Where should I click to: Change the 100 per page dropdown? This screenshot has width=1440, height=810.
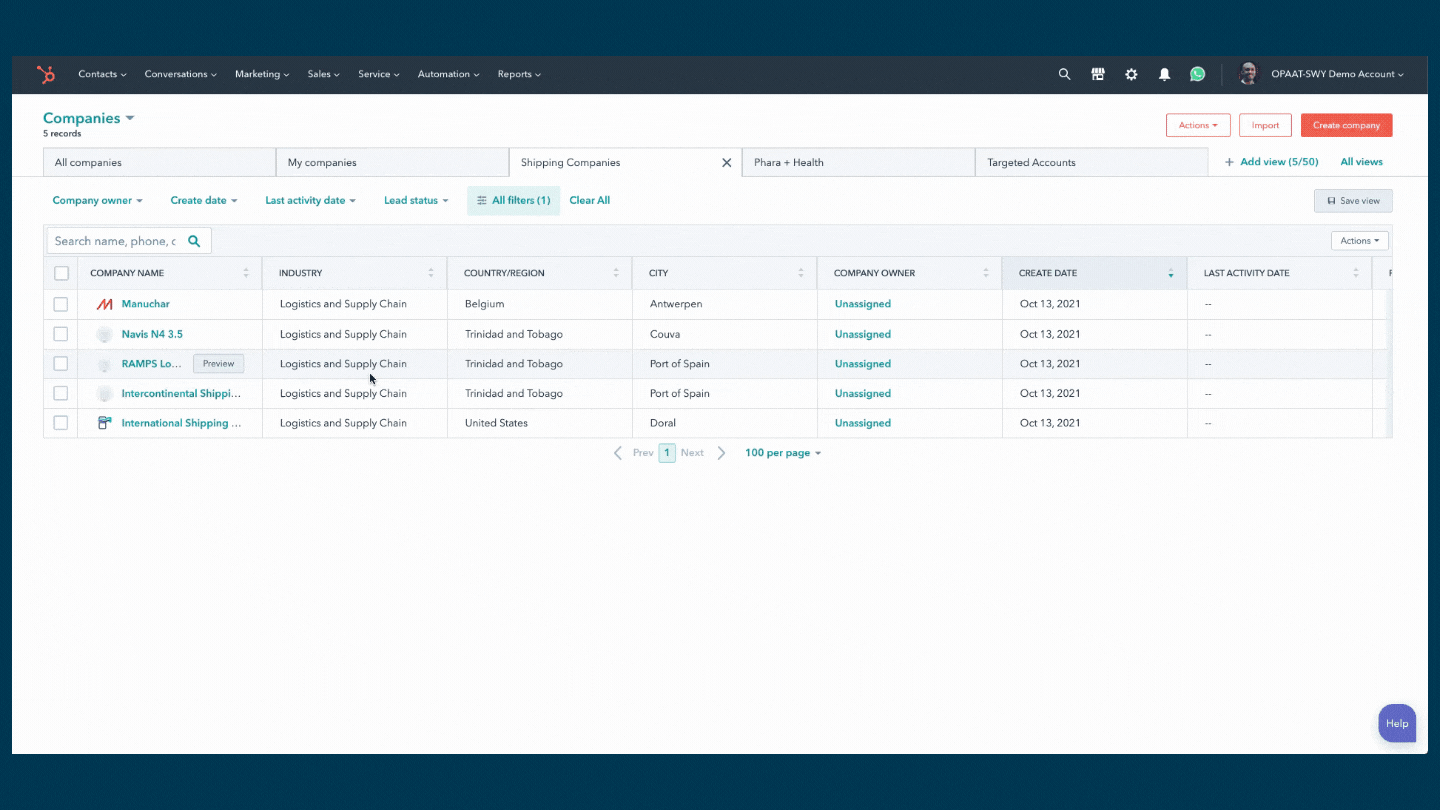tap(783, 453)
